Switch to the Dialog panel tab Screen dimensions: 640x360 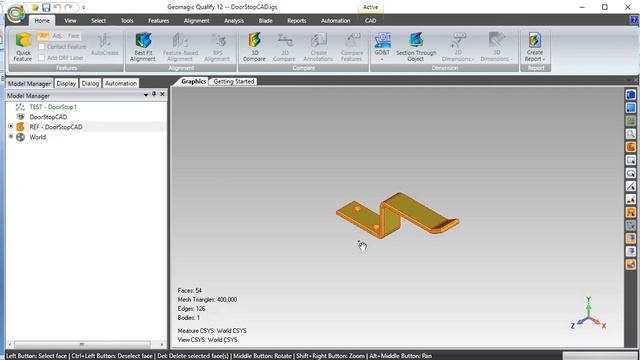90,83
